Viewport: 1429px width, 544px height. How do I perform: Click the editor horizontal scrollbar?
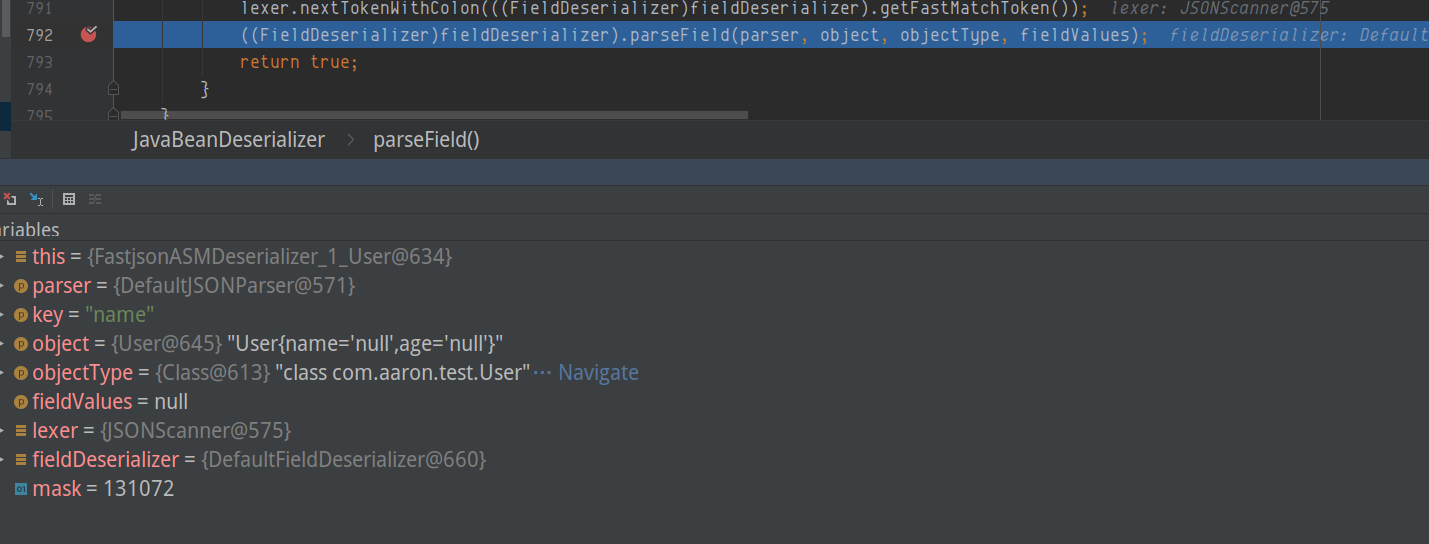point(430,115)
